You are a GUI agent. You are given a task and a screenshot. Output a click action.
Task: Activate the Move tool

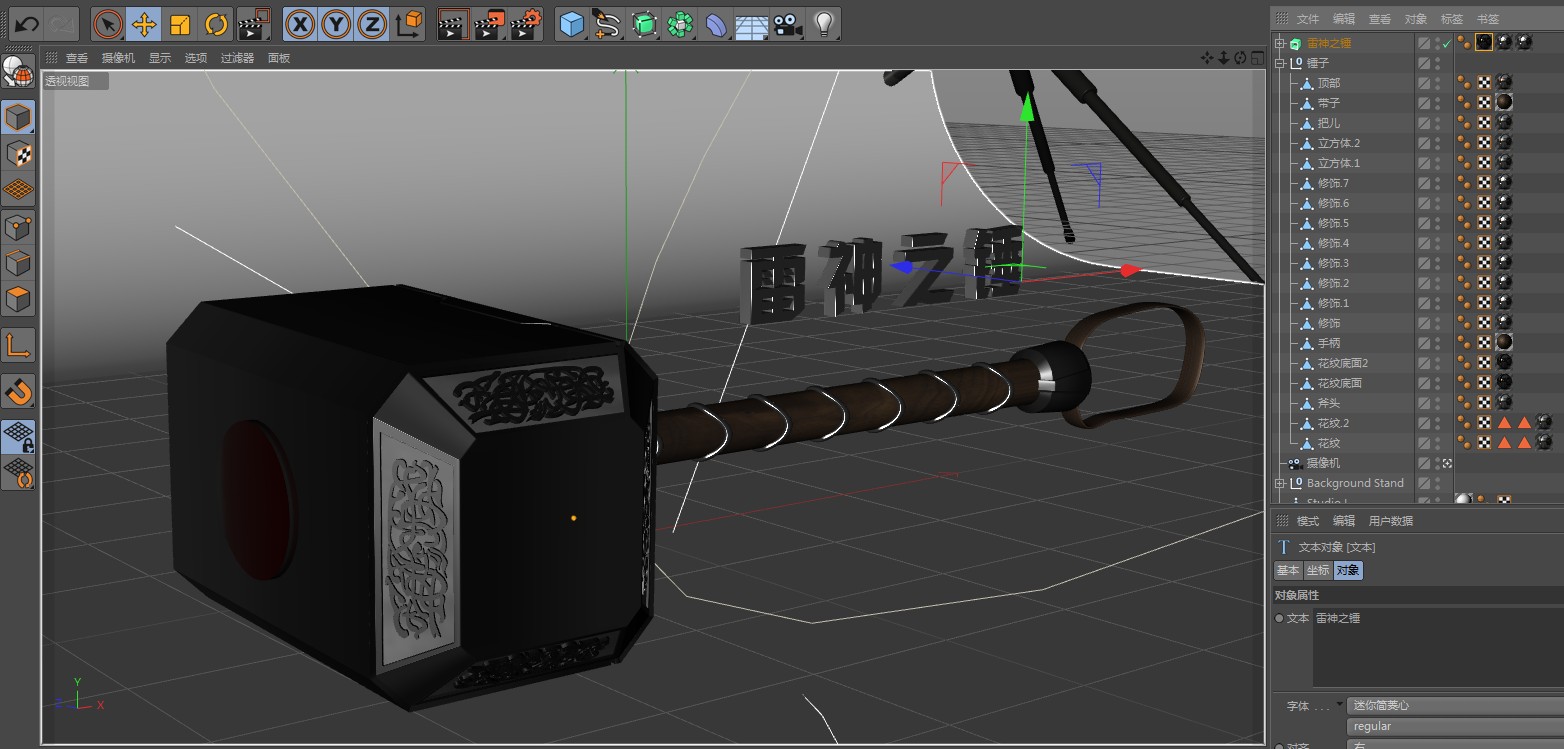tap(144, 23)
